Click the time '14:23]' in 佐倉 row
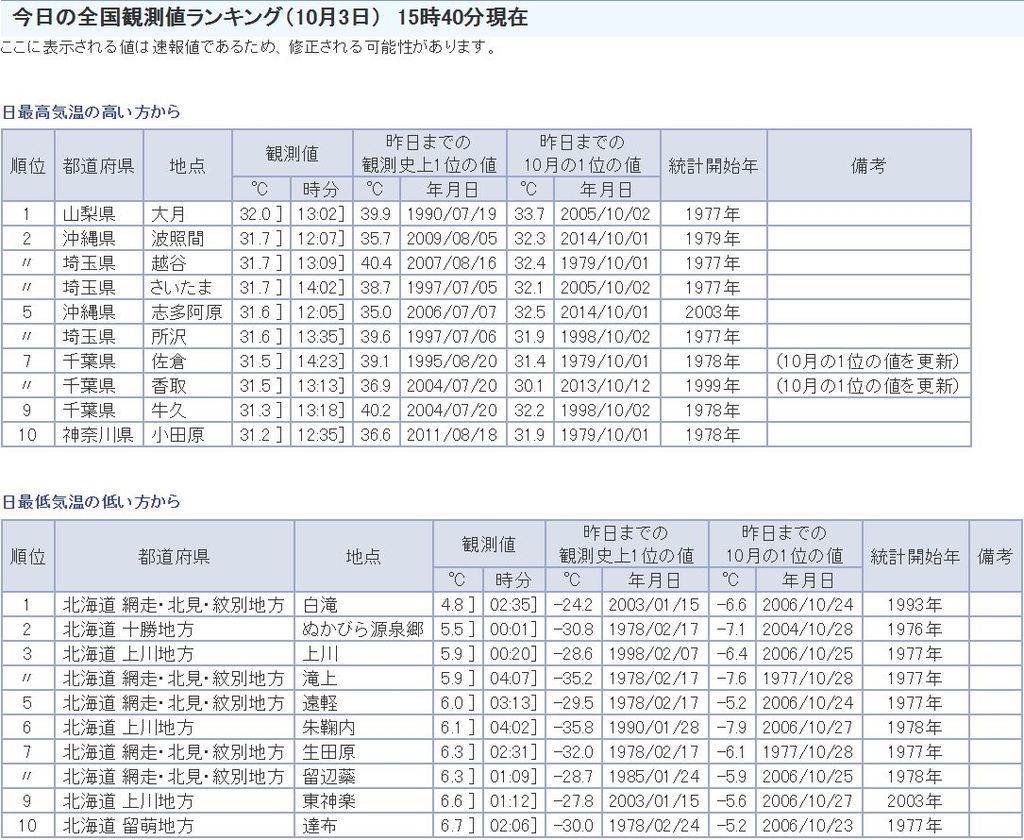1024x840 pixels. click(x=321, y=361)
